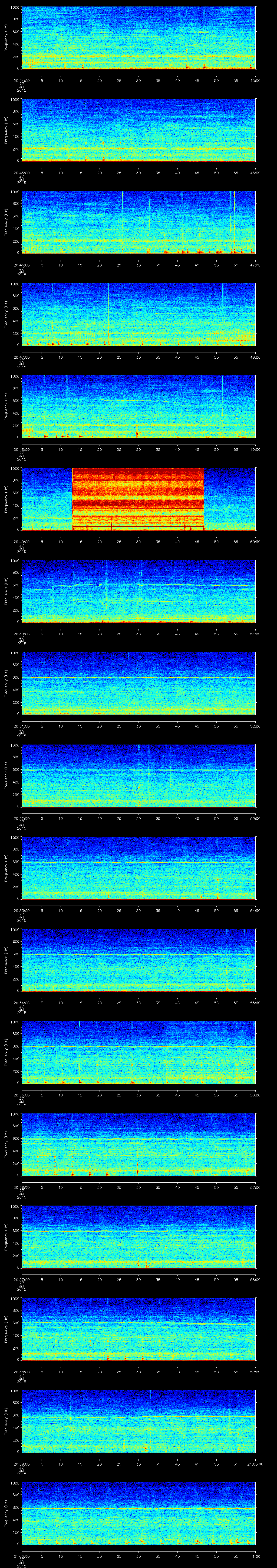Click the 20:47:00 start time label
This screenshot has height=1568, width=277.
tap(21, 357)
